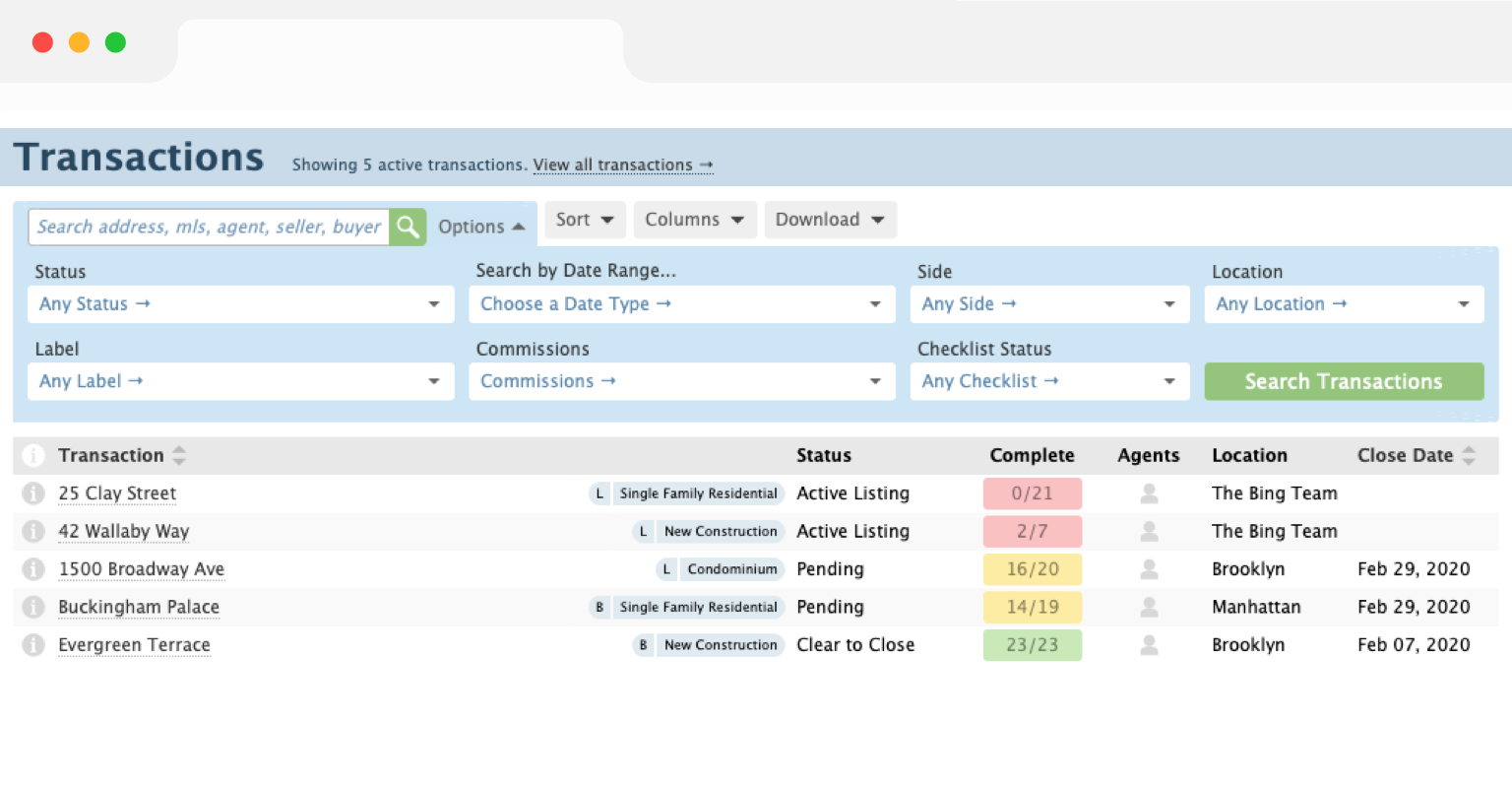Click Single Family Residential tag on Buckingham Palace
The width and height of the screenshot is (1512, 788).
[698, 608]
